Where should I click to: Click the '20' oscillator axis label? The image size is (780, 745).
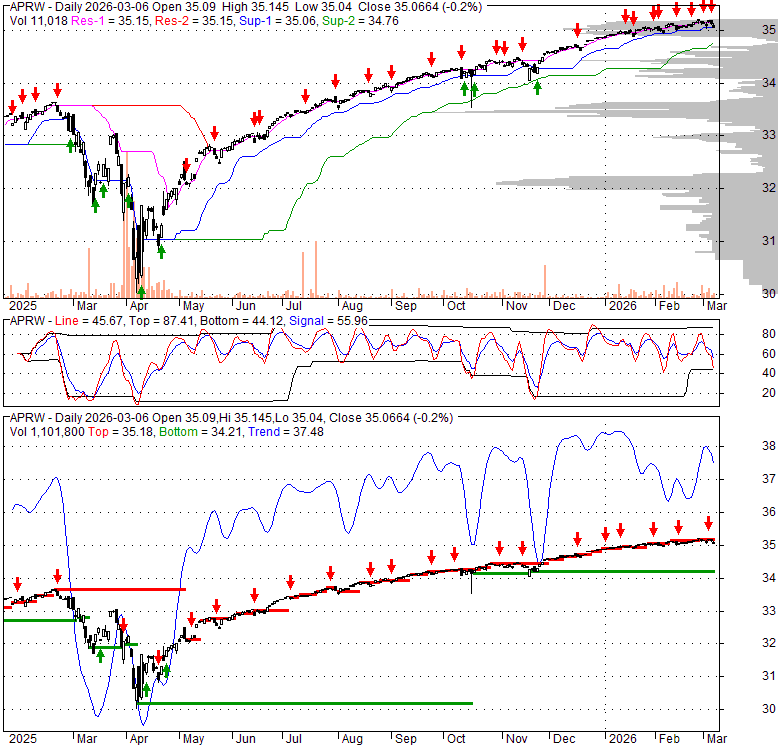point(769,392)
